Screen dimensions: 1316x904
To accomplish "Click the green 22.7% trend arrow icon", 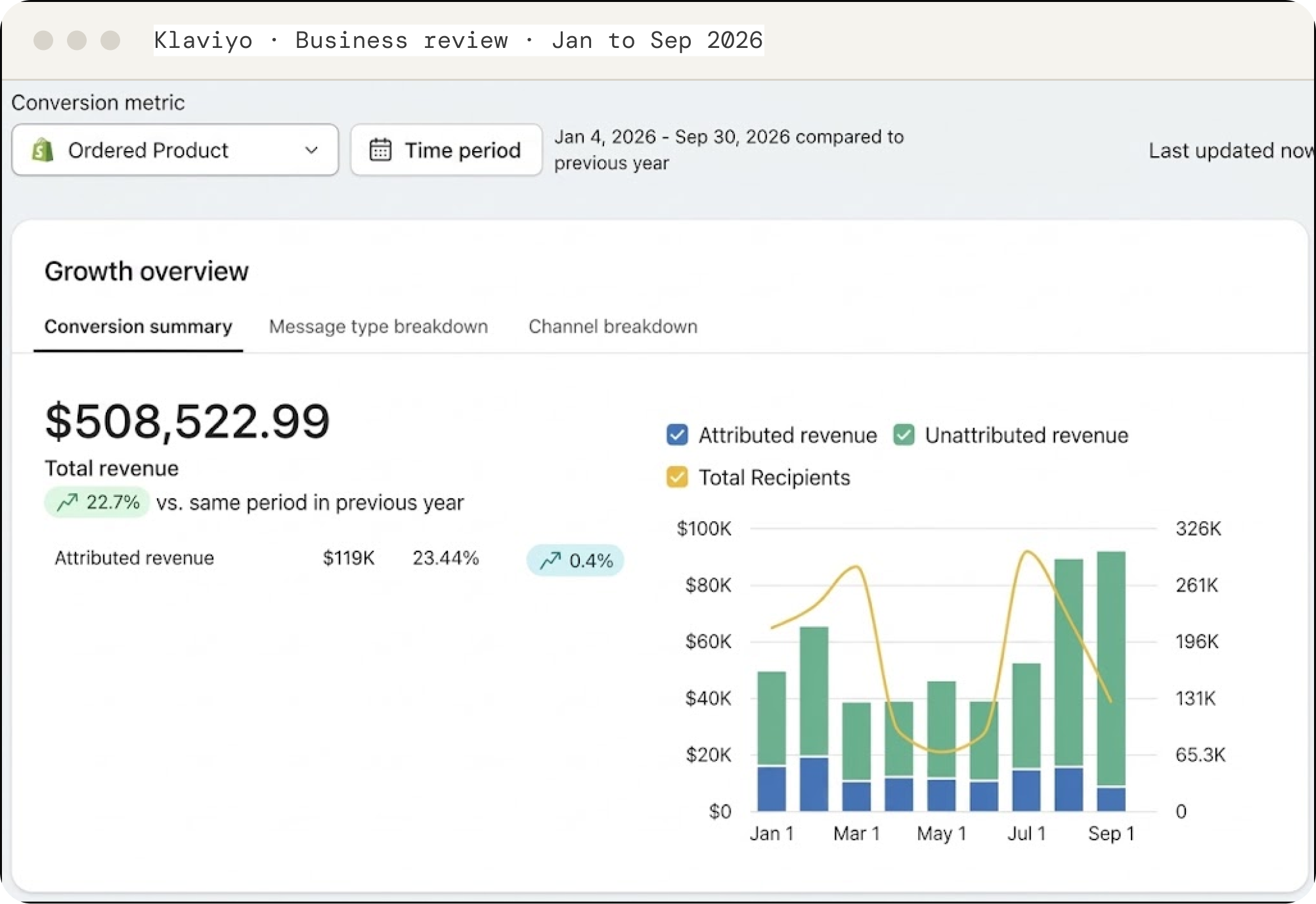I will click(x=68, y=503).
